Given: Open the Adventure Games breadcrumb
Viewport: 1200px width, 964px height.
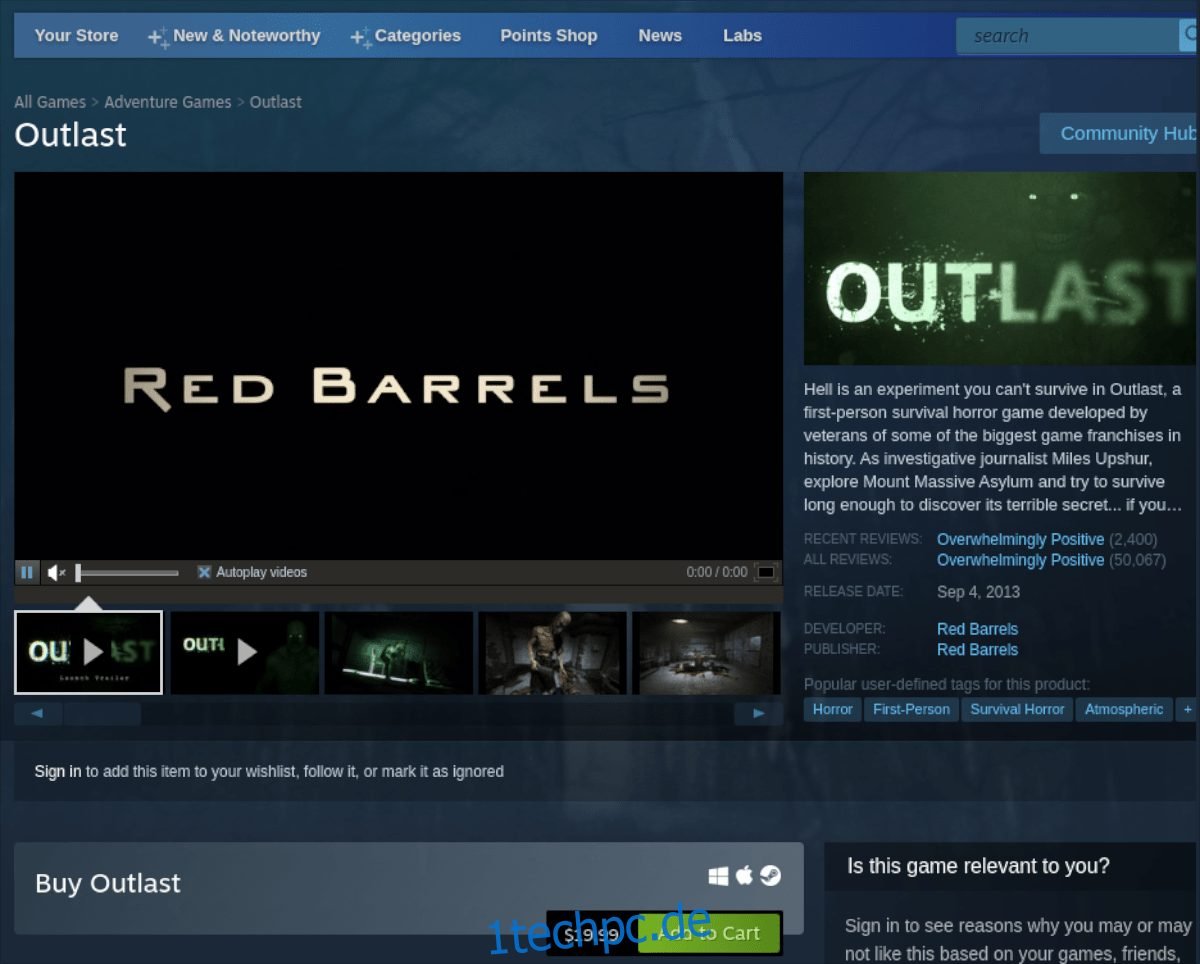Looking at the screenshot, I should [x=168, y=102].
